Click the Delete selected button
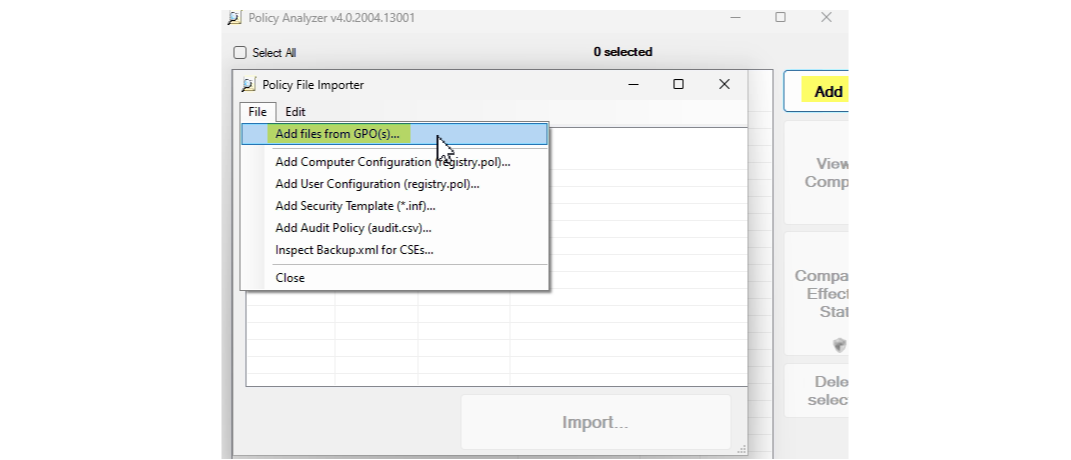The height and width of the screenshot is (460, 1071). 816,391
